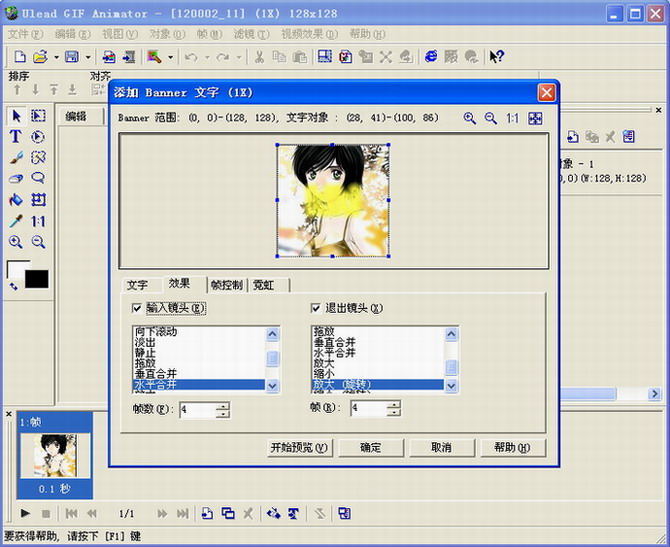
Task: Click the New file icon in toolbar
Action: [x=20, y=56]
